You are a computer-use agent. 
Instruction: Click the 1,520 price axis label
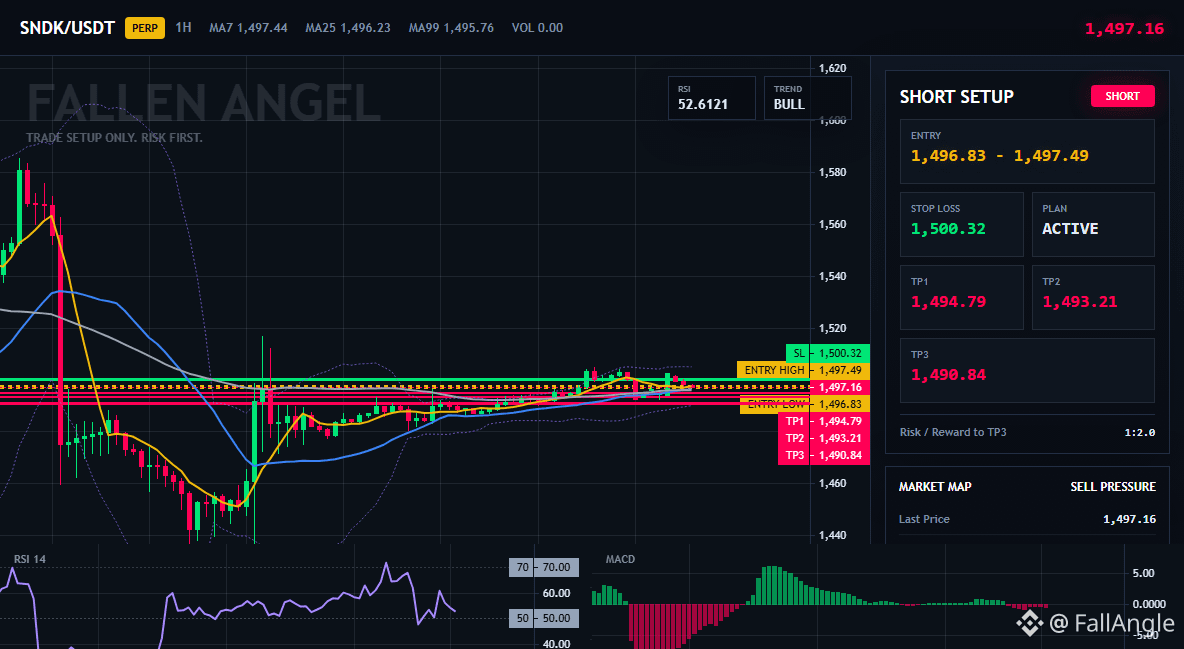(x=833, y=329)
